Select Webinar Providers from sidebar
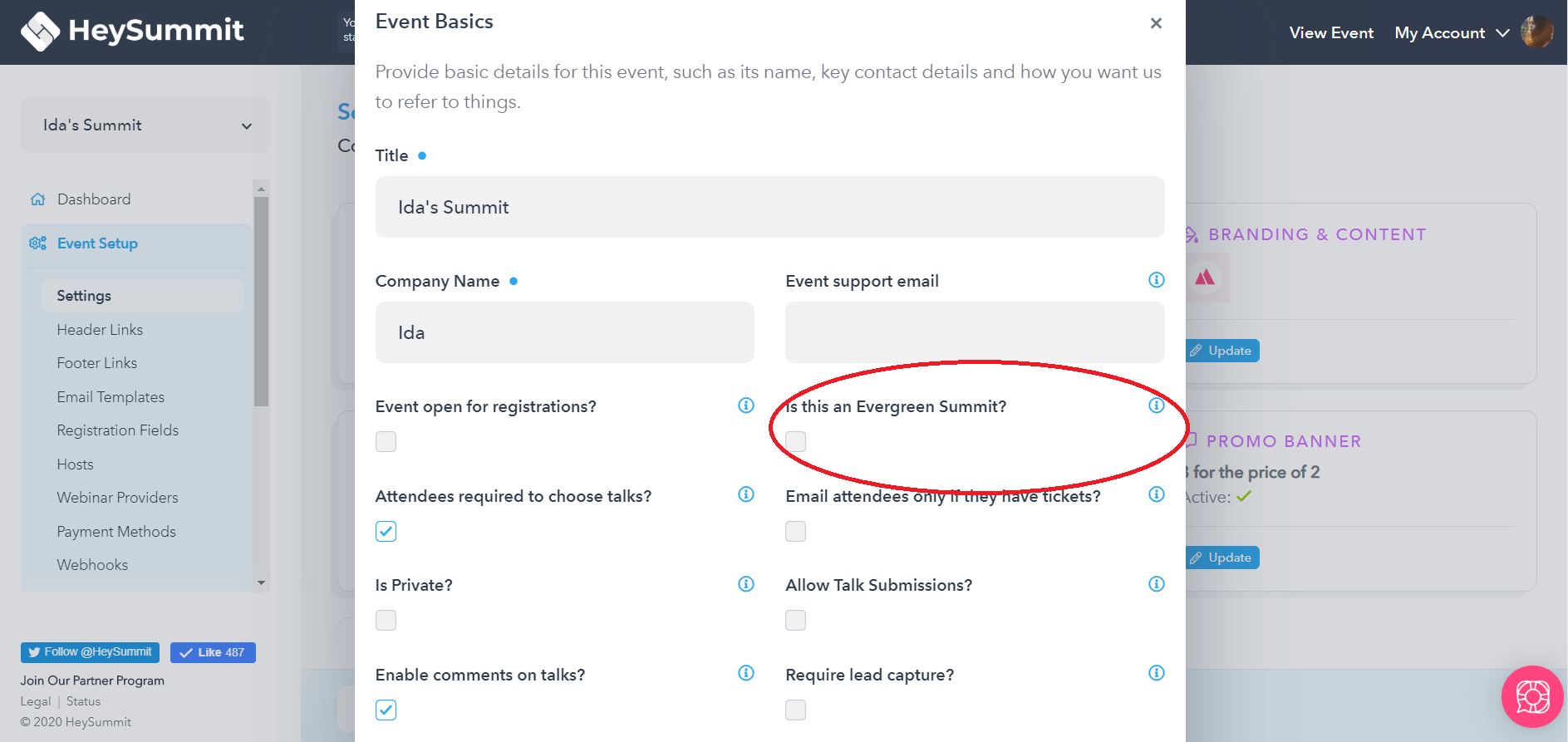The height and width of the screenshot is (742, 1568). (x=117, y=498)
